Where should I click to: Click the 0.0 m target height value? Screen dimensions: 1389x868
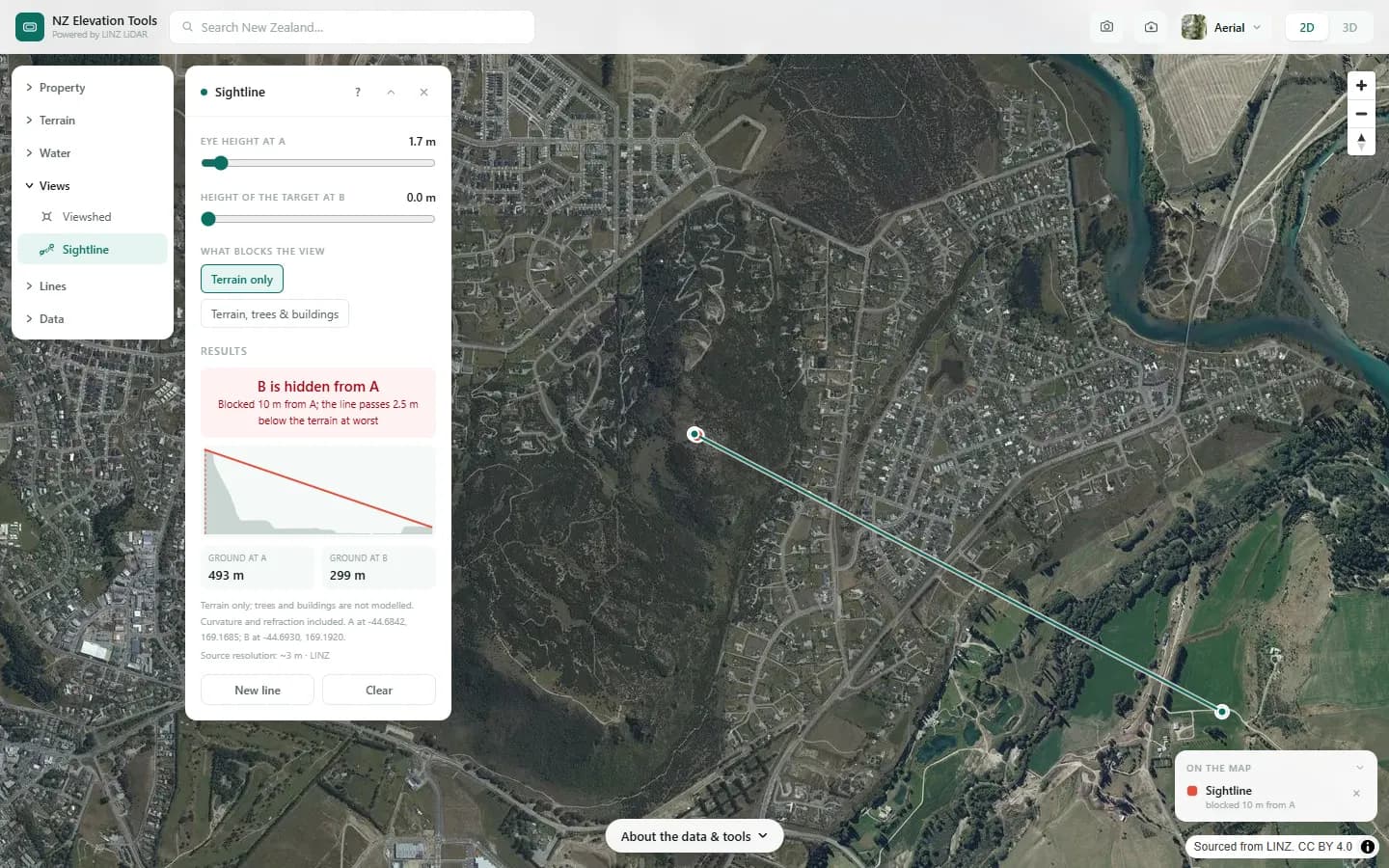pos(421,198)
